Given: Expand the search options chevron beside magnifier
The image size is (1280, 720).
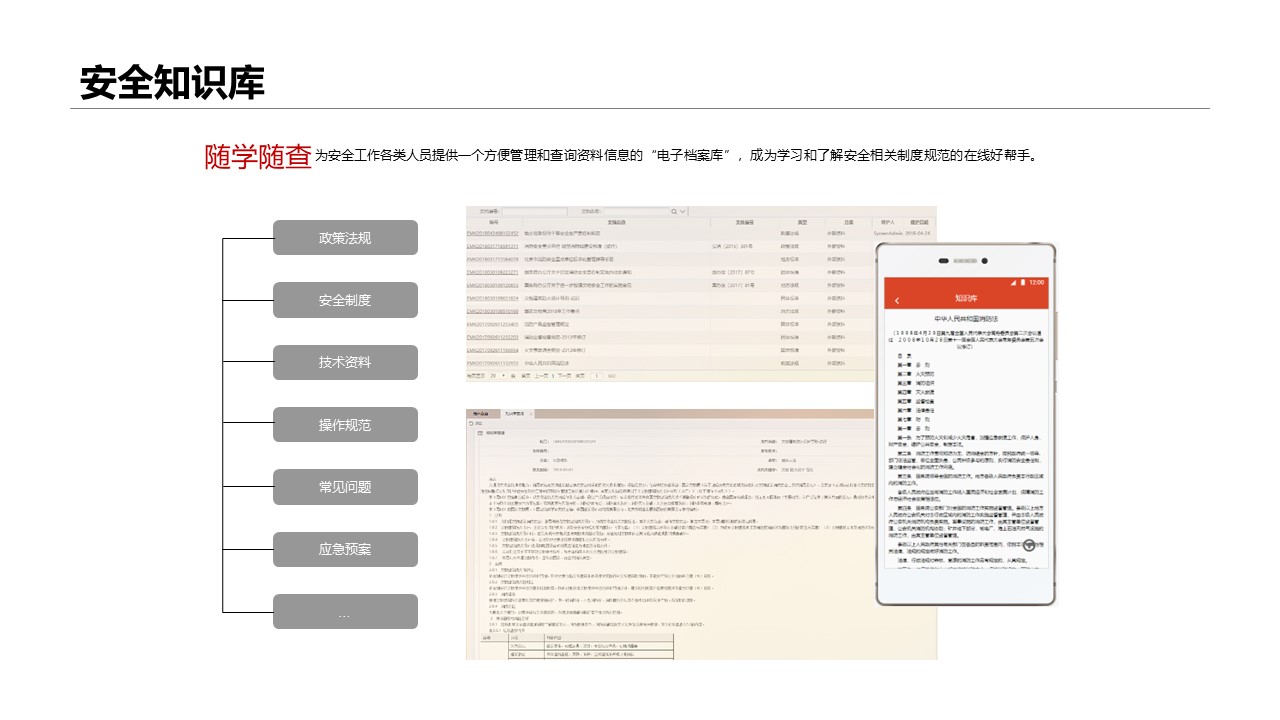Looking at the screenshot, I should click(684, 212).
